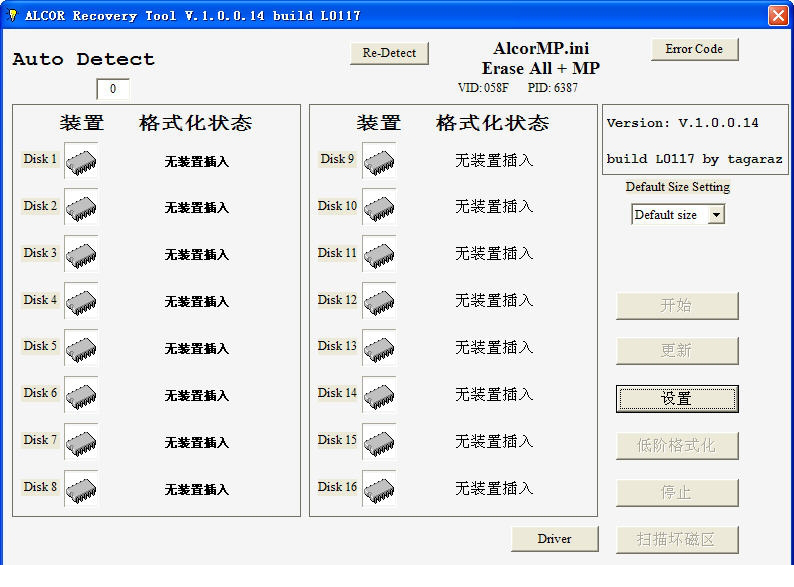Click Disk 1 status 无装置插入
Image resolution: width=794 pixels, height=587 pixels.
click(196, 162)
